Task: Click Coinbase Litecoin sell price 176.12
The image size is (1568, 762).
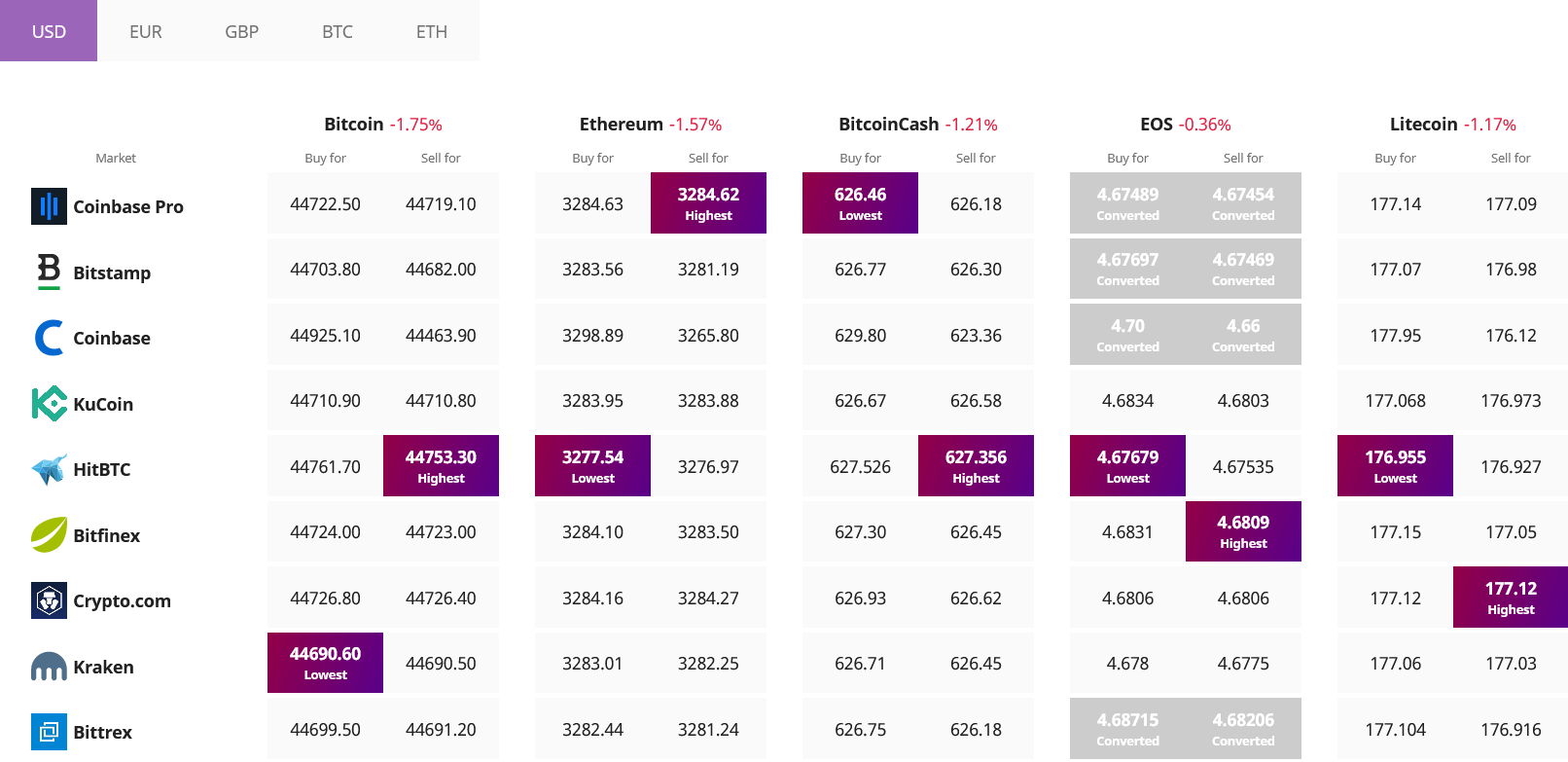Action: pos(1511,336)
